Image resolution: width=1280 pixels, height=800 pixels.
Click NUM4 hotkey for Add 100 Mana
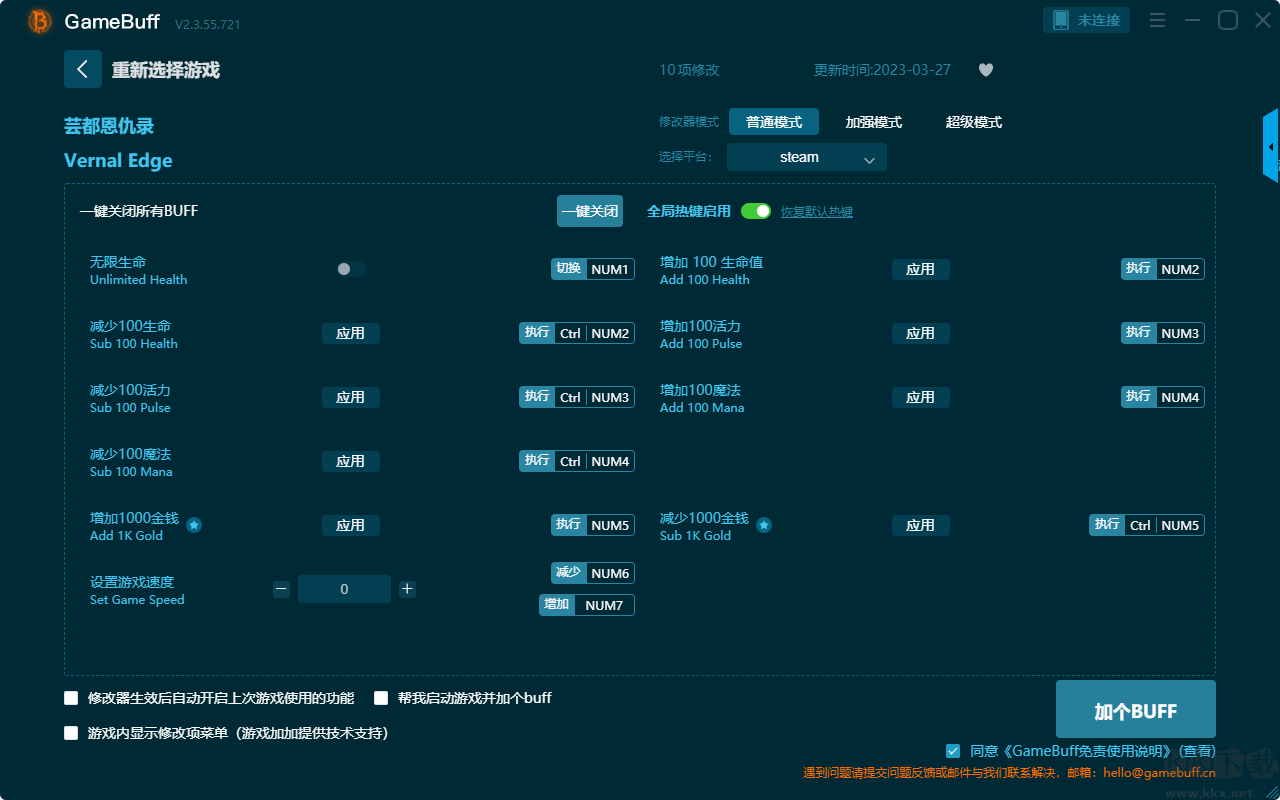[1163, 397]
